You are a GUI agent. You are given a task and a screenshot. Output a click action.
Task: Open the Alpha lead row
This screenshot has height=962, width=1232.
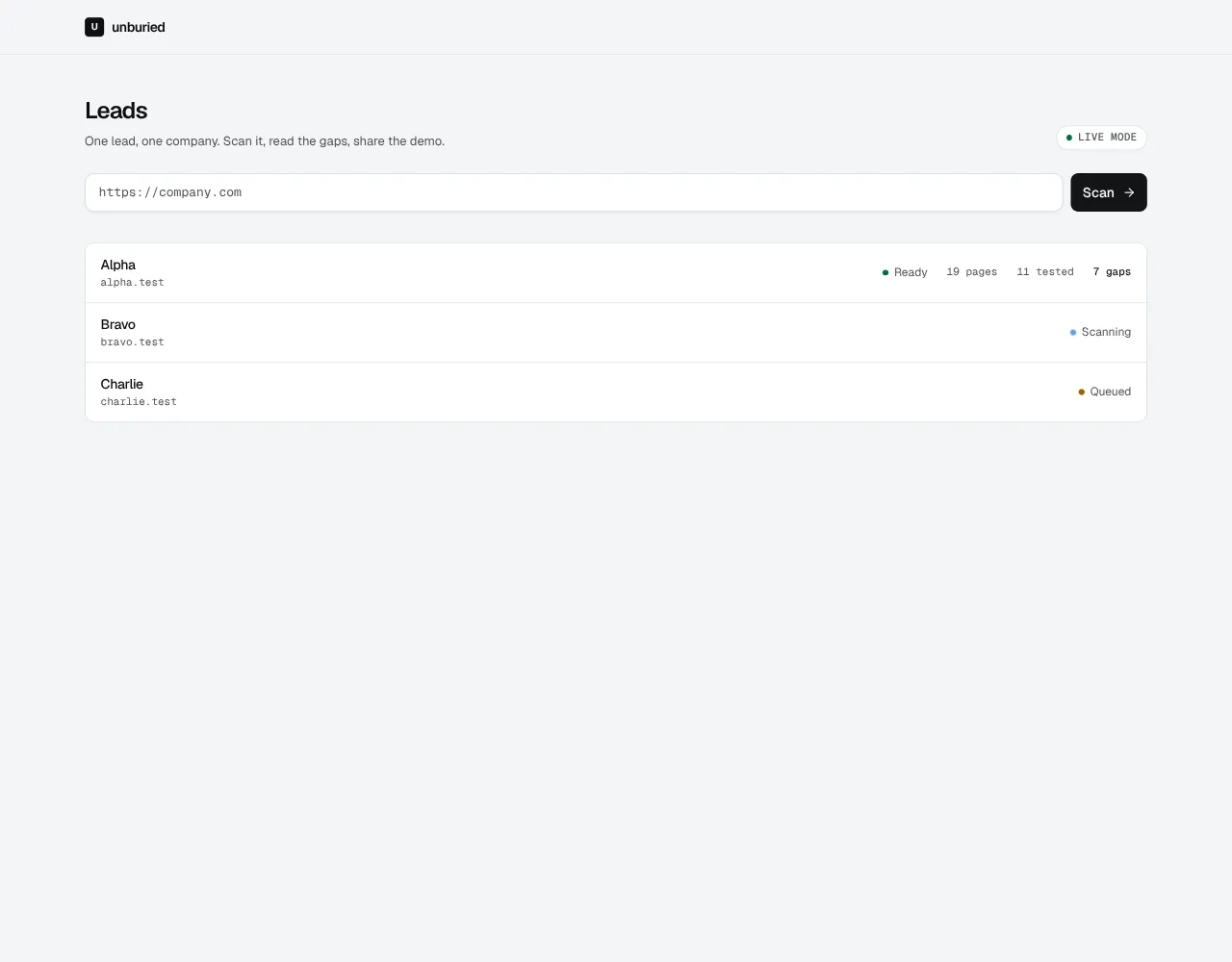616,273
